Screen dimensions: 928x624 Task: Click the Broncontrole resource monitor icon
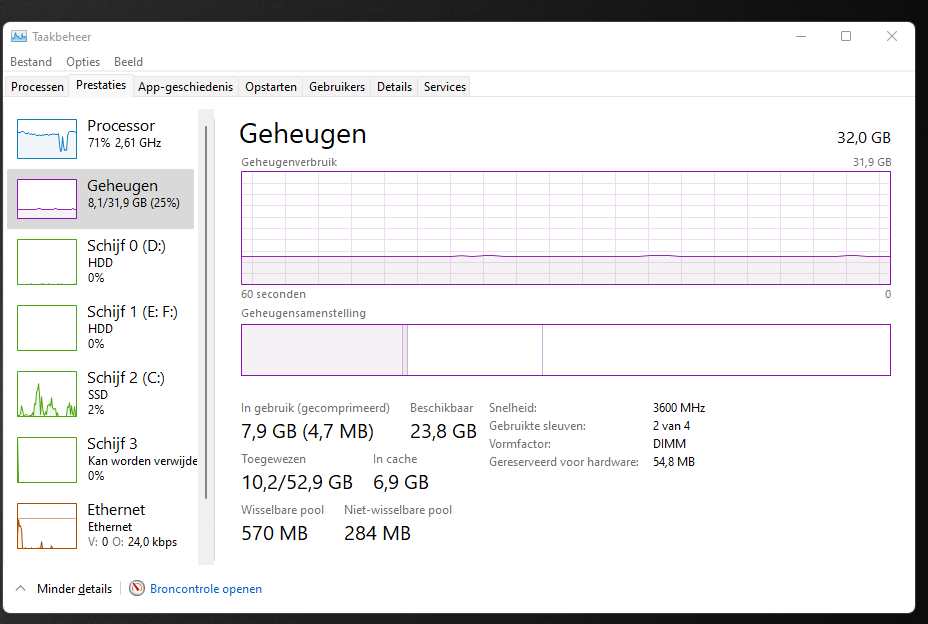[x=137, y=589]
